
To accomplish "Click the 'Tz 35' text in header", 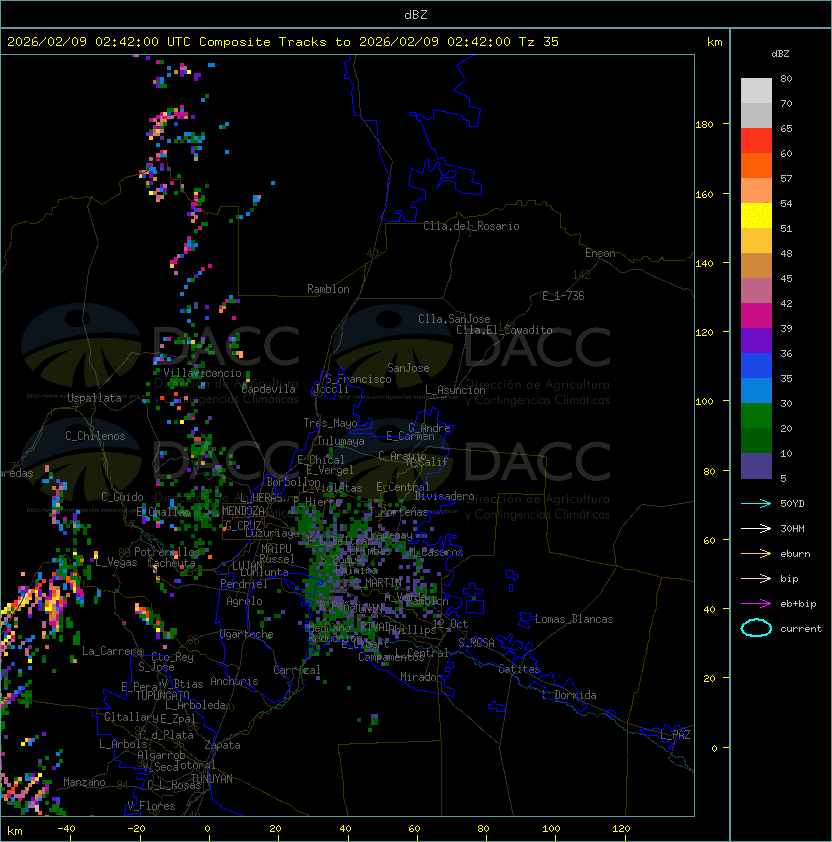I will (x=539, y=42).
